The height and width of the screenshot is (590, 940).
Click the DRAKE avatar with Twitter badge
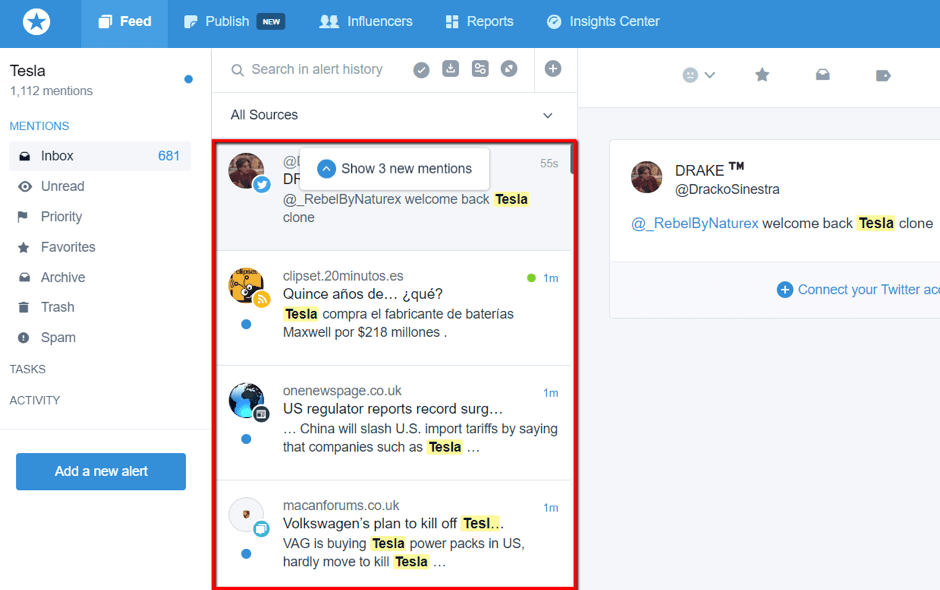pyautogui.click(x=248, y=171)
